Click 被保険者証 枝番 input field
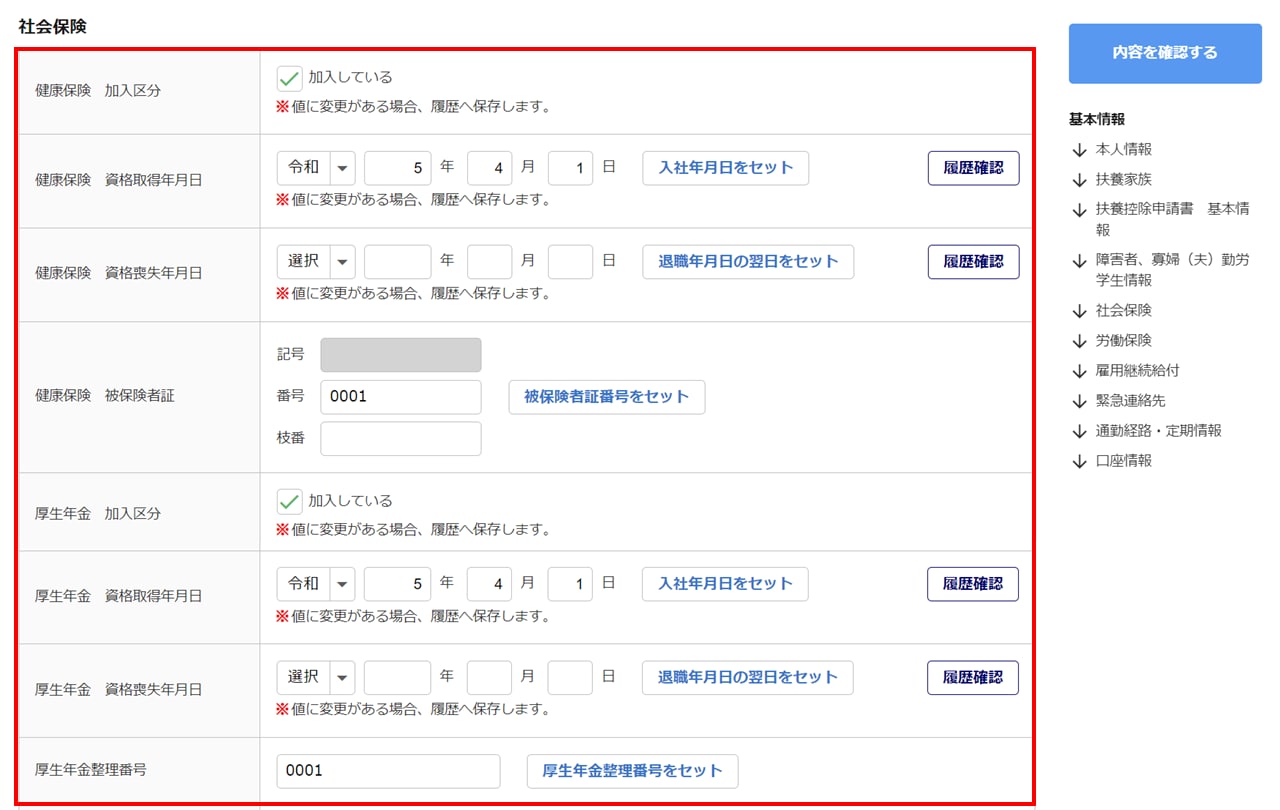This screenshot has width=1280, height=810. click(x=401, y=439)
